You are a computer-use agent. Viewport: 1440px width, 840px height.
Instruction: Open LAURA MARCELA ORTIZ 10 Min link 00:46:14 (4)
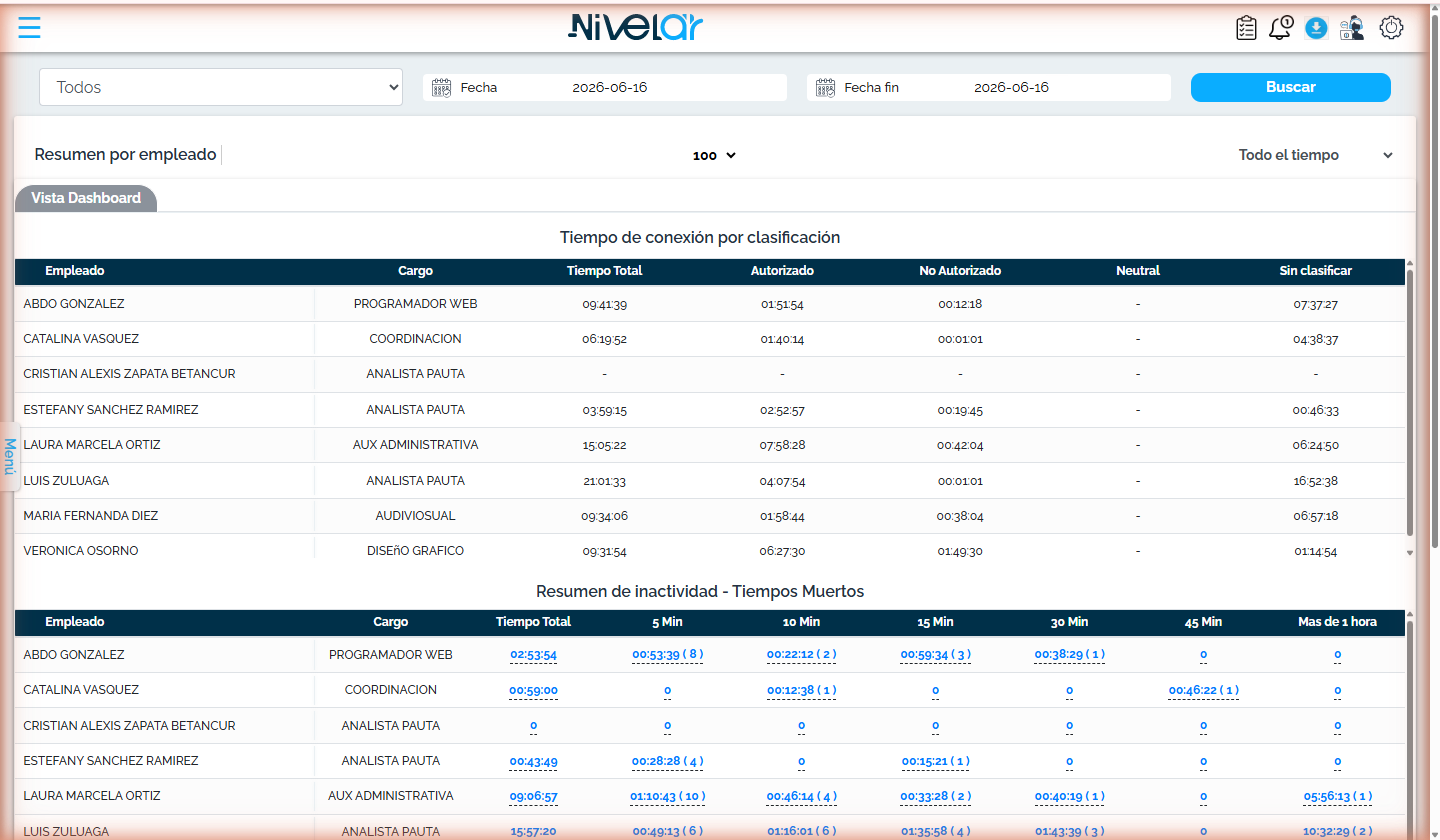point(801,797)
